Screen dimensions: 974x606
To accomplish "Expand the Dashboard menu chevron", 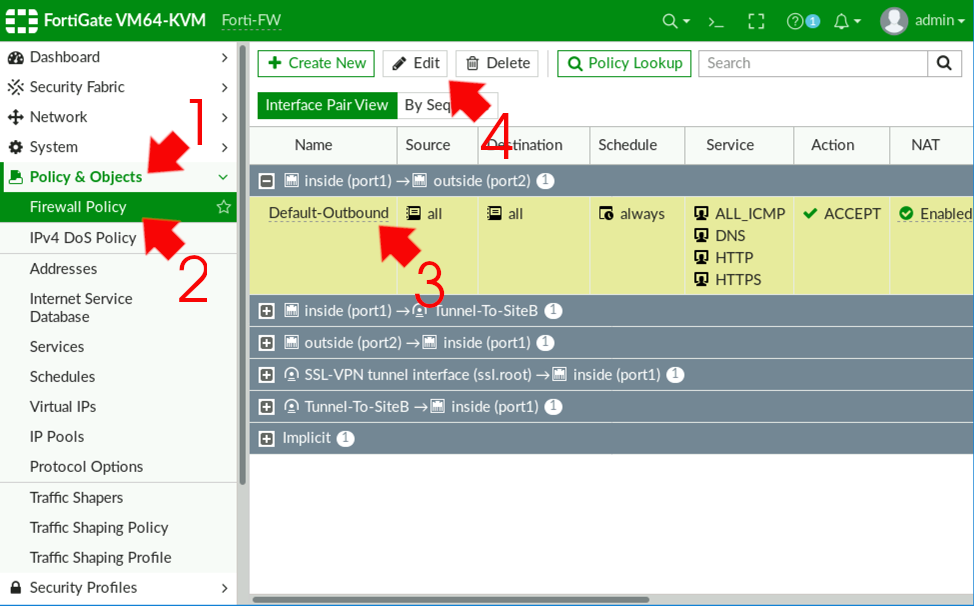I will [x=224, y=58].
